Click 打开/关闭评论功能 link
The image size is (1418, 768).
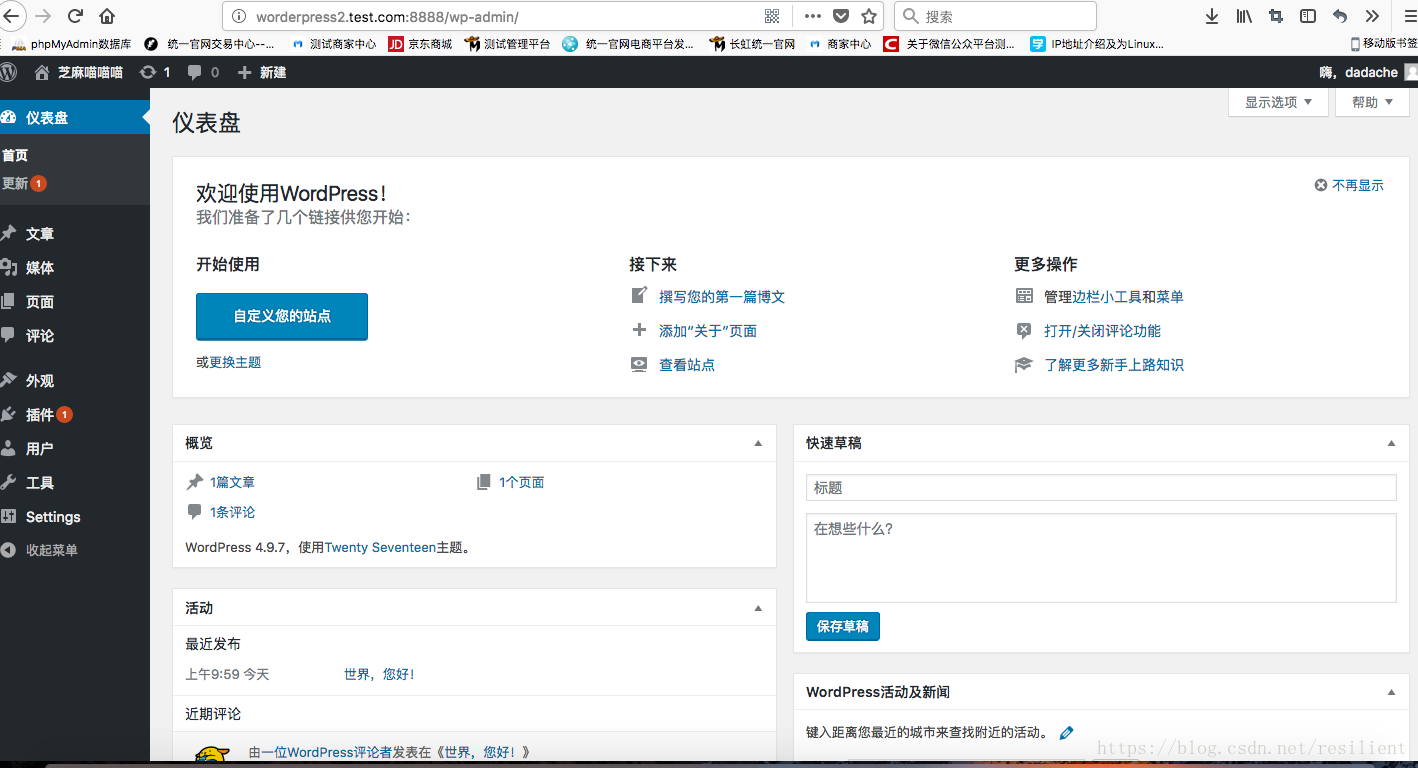tap(1103, 331)
